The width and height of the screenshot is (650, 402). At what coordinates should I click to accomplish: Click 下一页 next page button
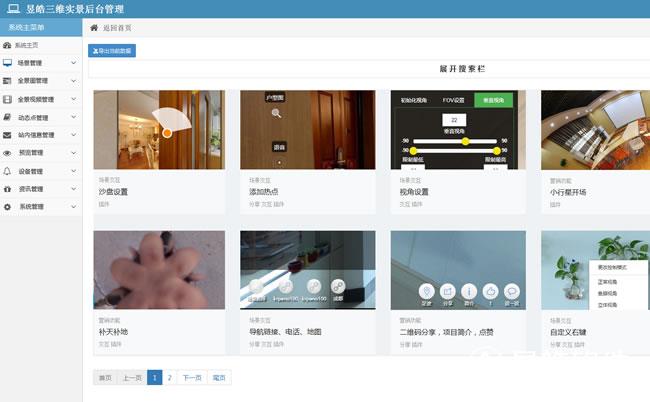pos(192,377)
